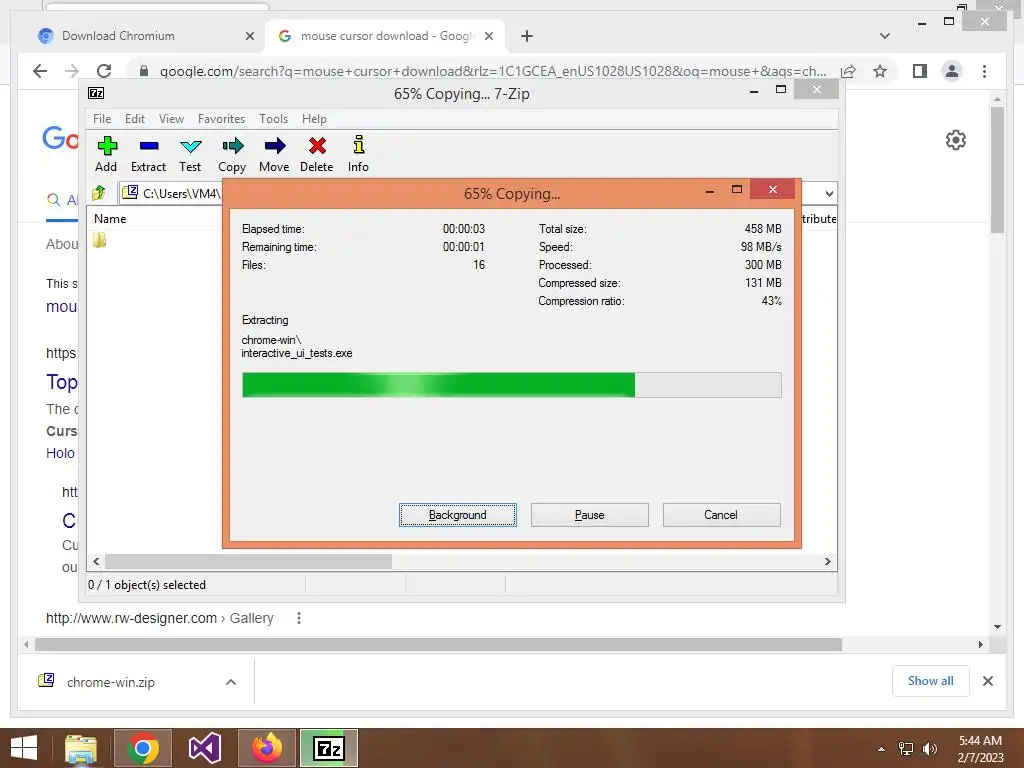Expand the chrome-win.zip download options chevron

(231, 682)
